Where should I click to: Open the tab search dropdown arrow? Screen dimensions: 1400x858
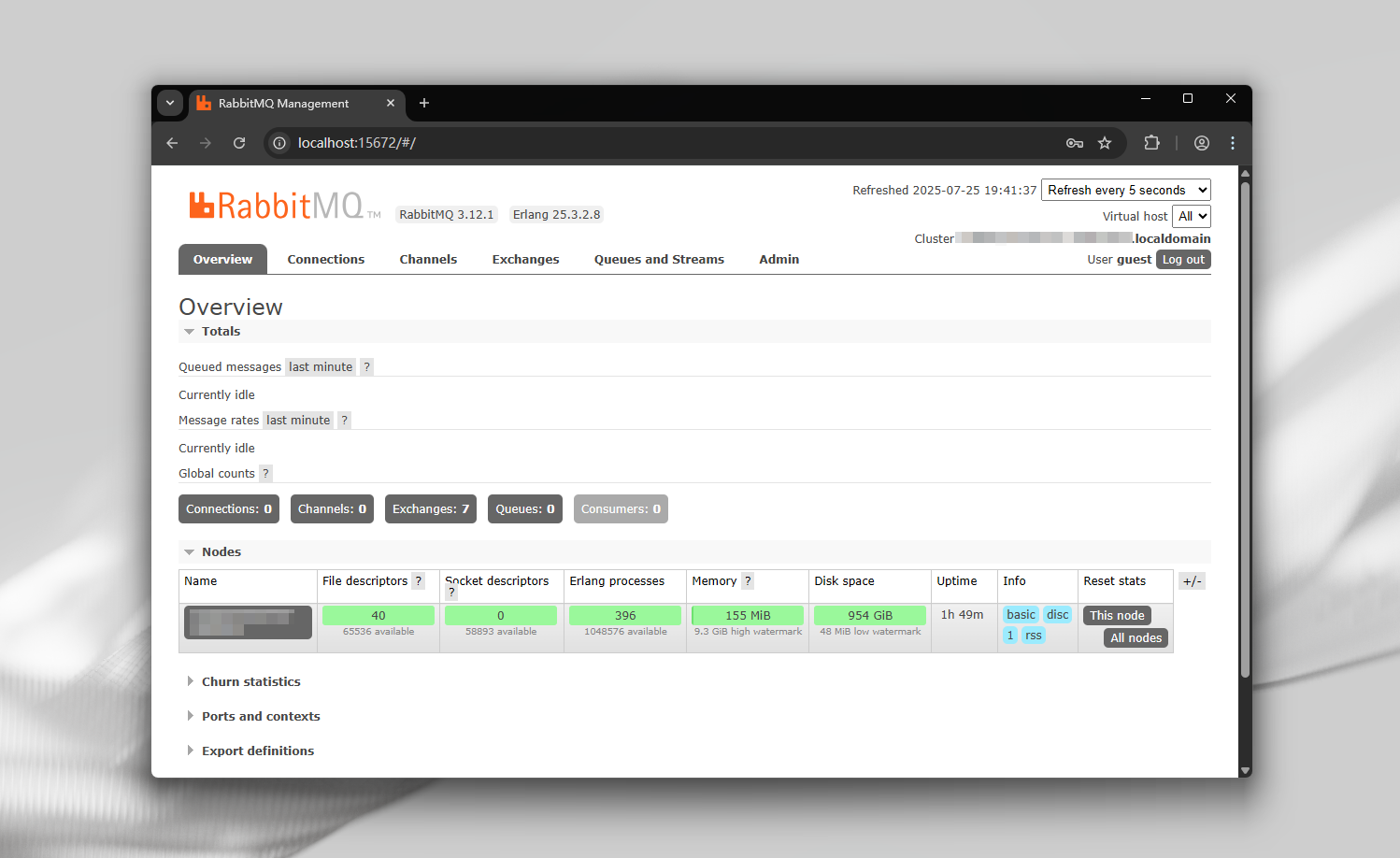pos(170,103)
